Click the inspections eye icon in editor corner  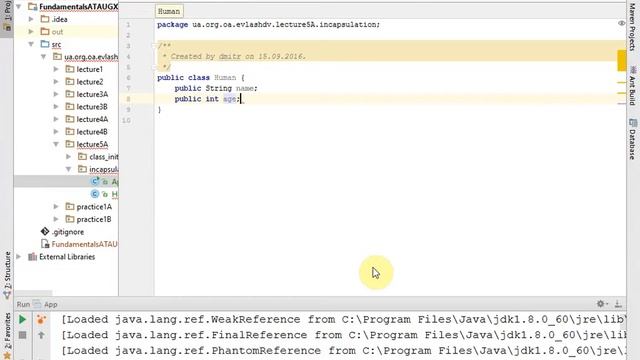[x=621, y=23]
